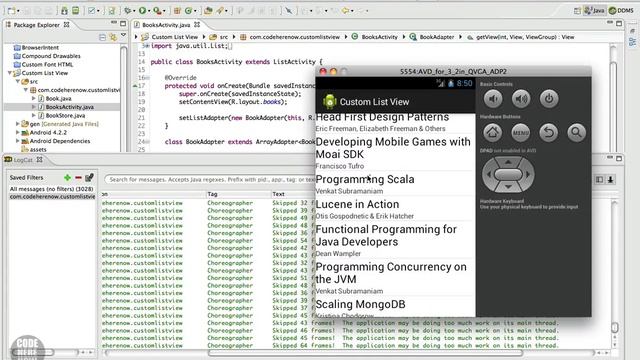Collapse all in Package Explorer
This screenshot has height=360, width=640.
(x=102, y=38)
